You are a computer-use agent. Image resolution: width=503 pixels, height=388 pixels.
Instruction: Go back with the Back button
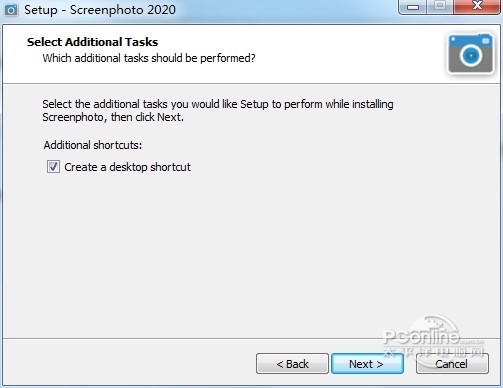click(292, 364)
